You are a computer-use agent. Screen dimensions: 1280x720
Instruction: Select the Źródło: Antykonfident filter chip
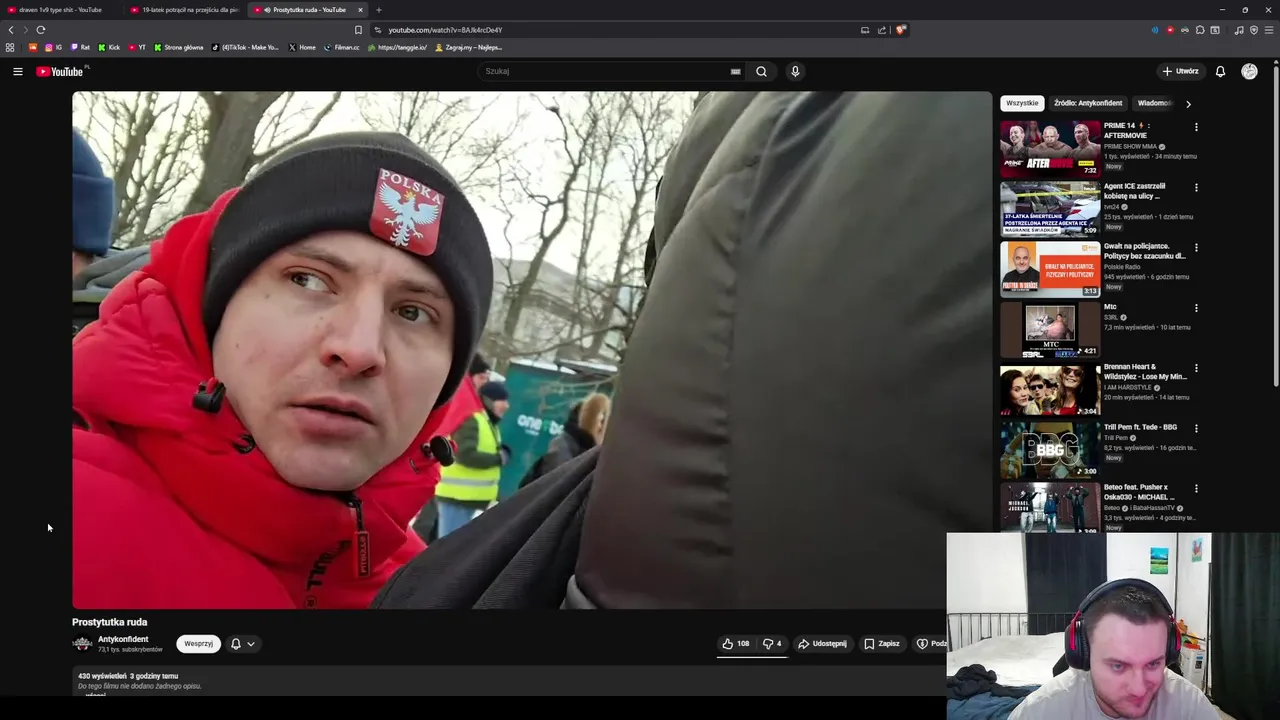[1088, 103]
